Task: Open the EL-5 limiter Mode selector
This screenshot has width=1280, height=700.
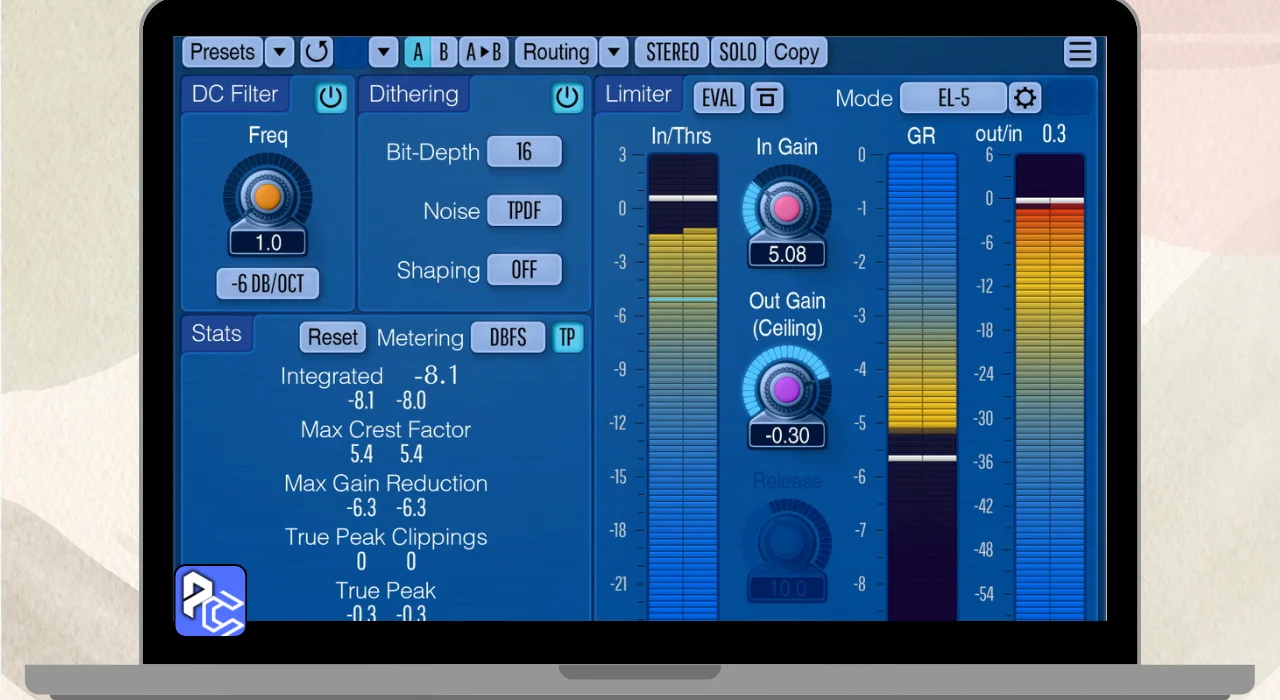Action: tap(952, 98)
